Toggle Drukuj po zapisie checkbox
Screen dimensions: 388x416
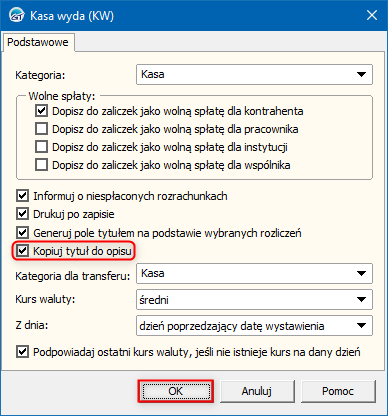tap(22, 214)
